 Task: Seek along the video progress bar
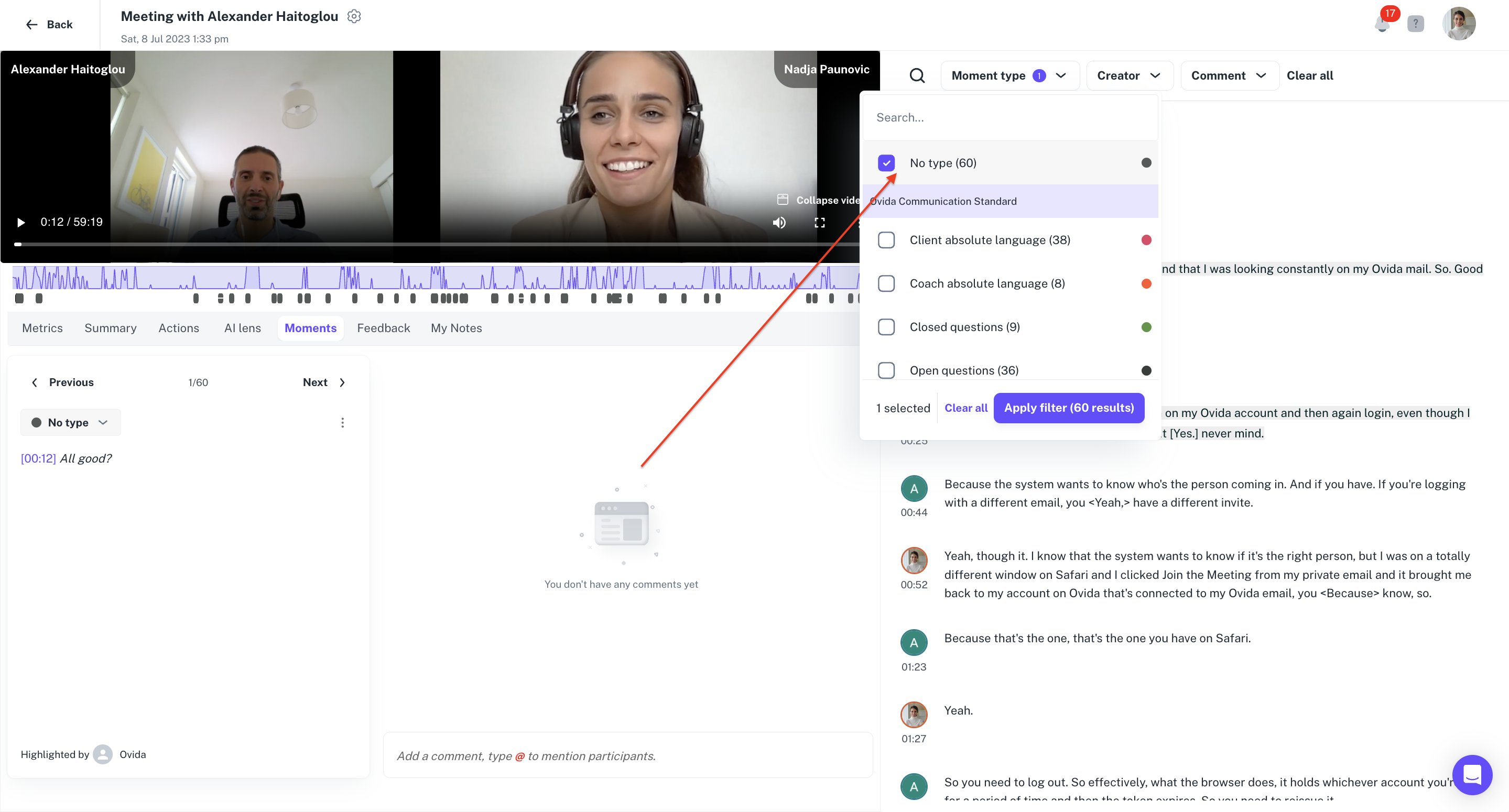[x=437, y=244]
